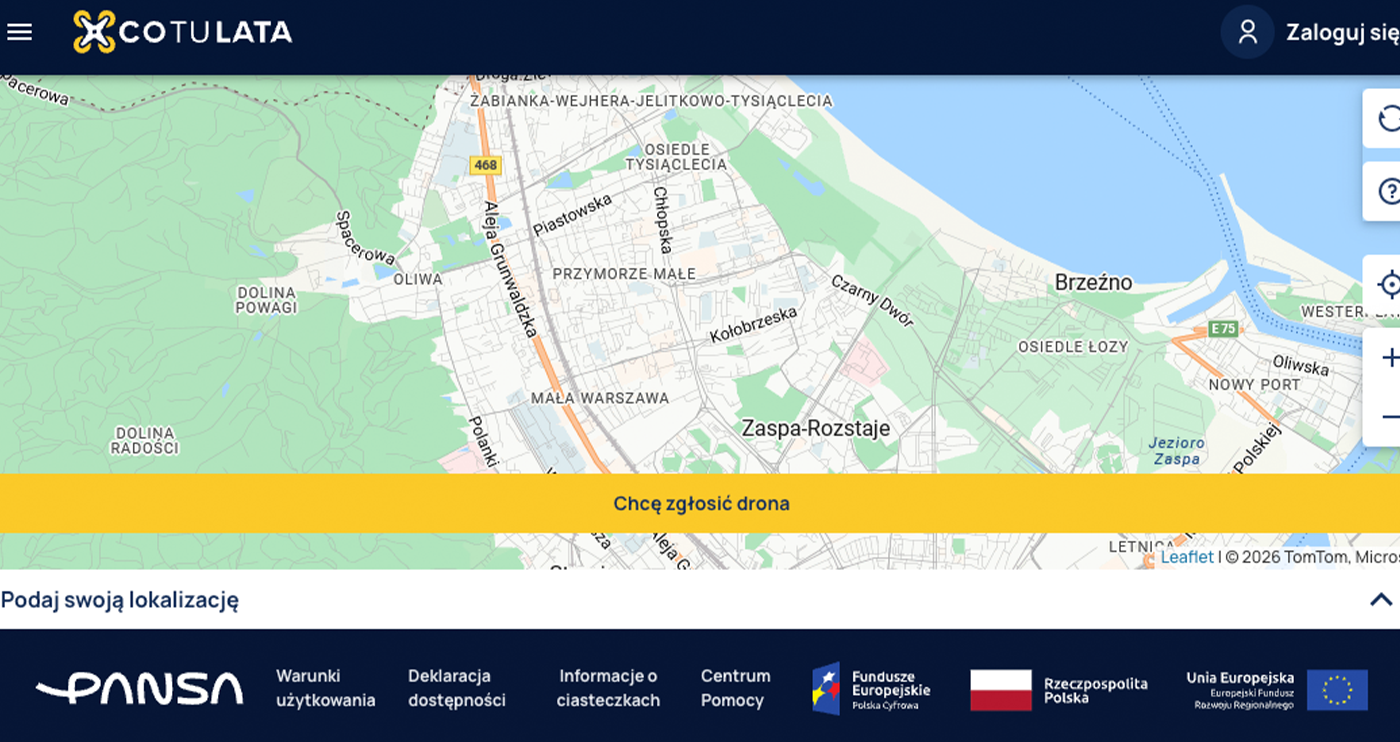Open help using the question mark icon
Image resolution: width=1400 pixels, height=742 pixels.
1389,190
